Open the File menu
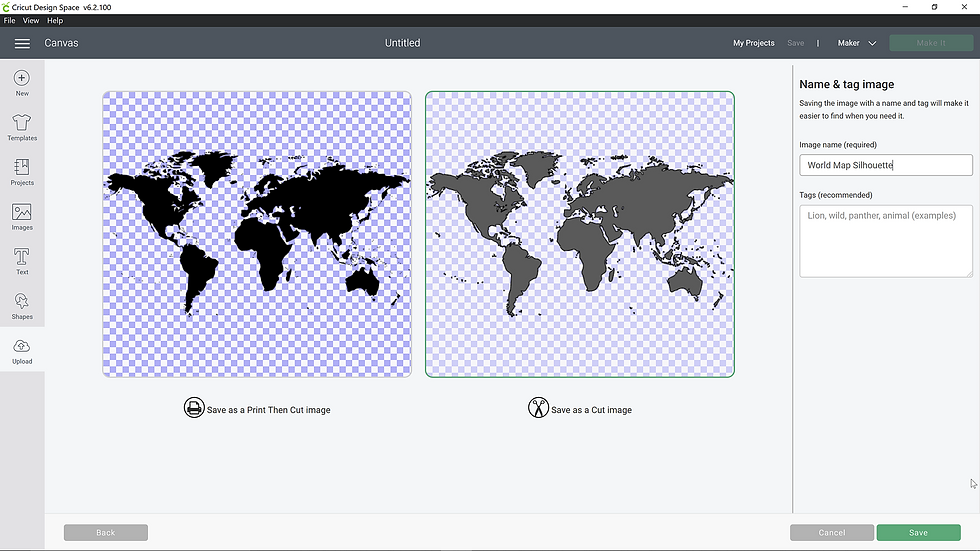The image size is (980, 551). click(x=9, y=21)
